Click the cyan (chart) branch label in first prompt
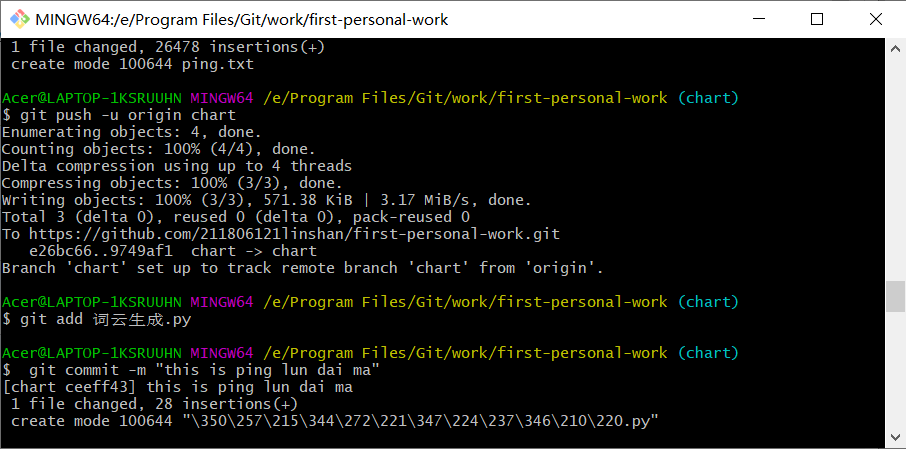This screenshot has height=449, width=906. click(x=708, y=98)
